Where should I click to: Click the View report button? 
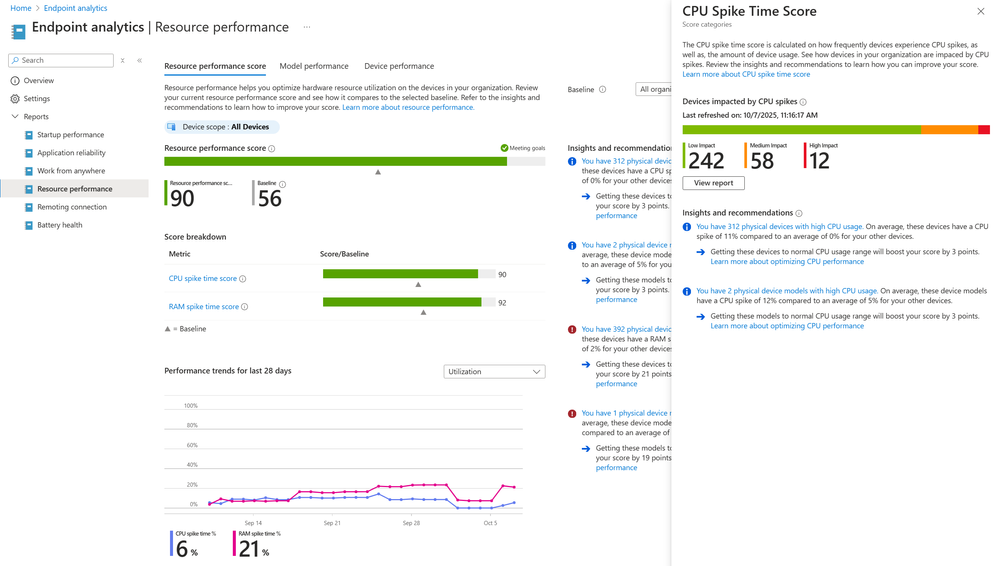(714, 183)
